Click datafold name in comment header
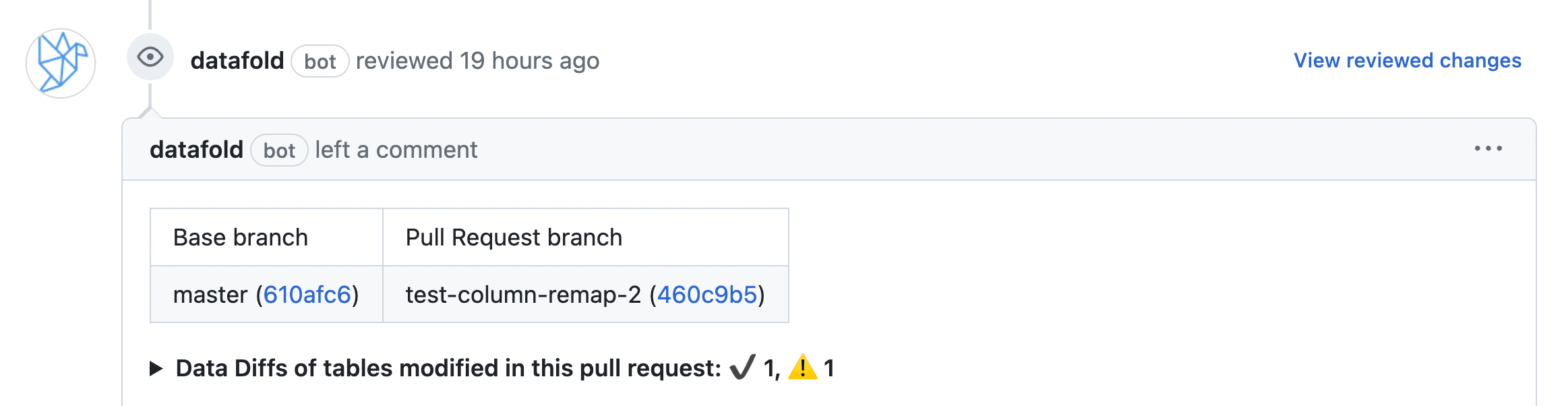 (x=196, y=150)
